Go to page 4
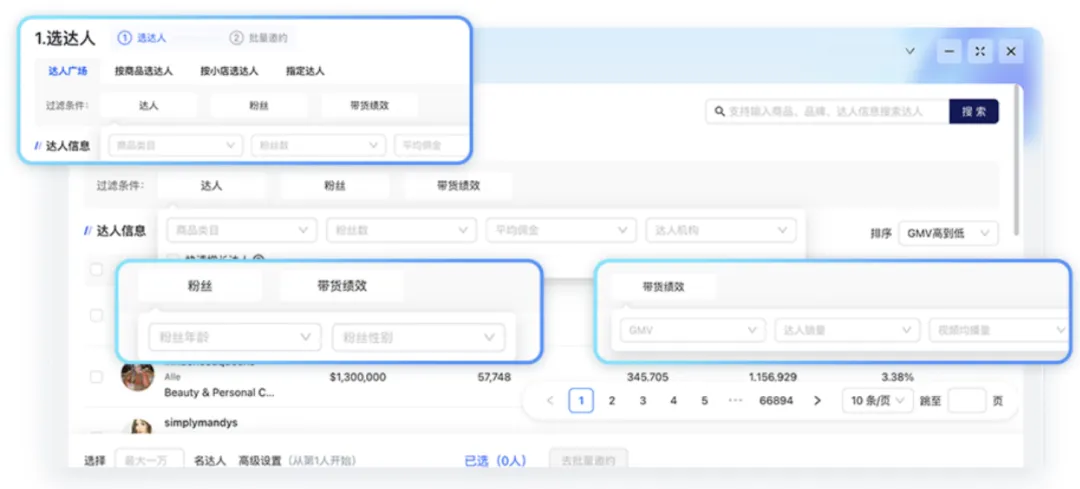 674,400
